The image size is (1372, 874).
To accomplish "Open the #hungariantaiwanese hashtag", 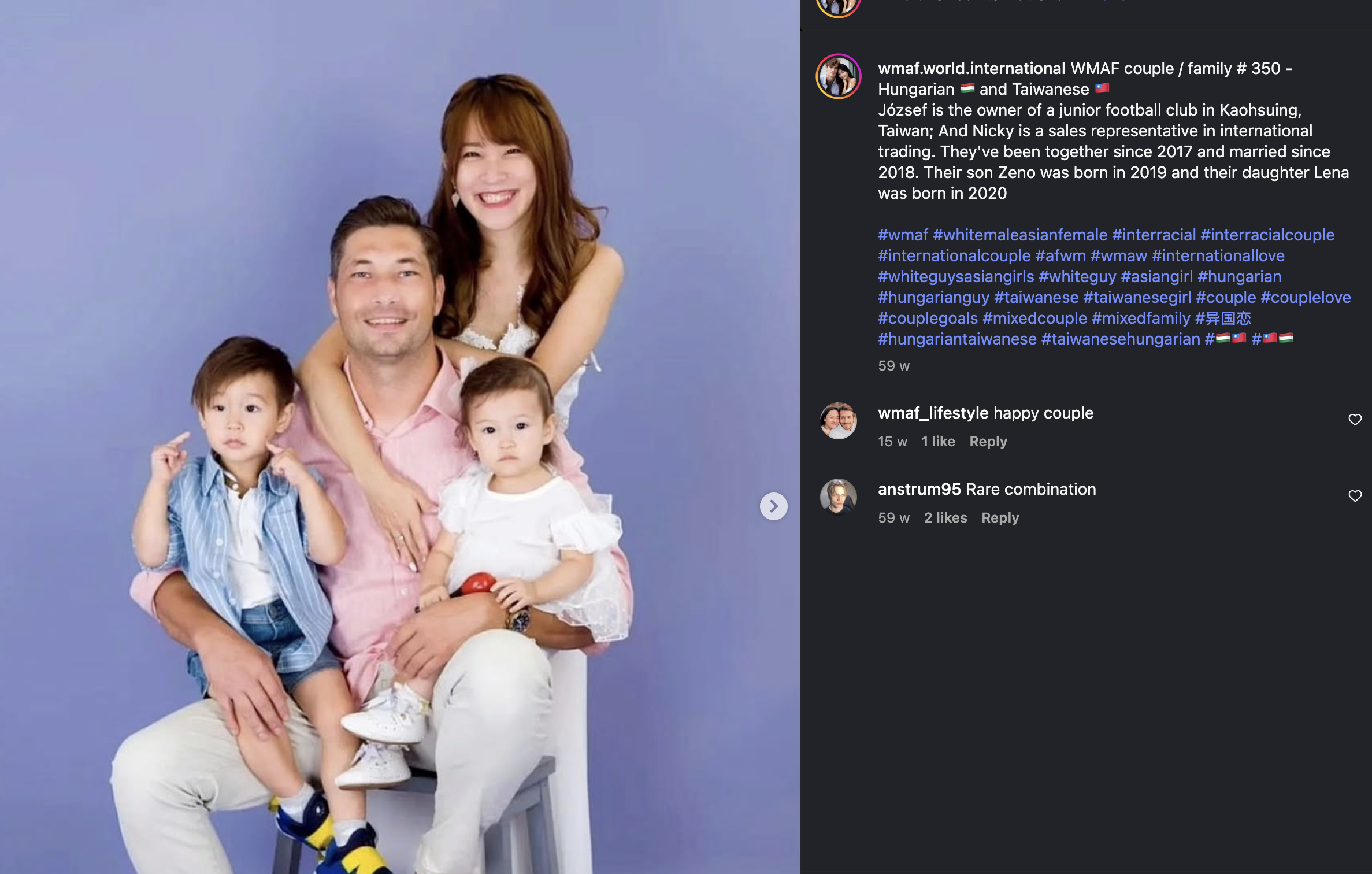I will (957, 339).
